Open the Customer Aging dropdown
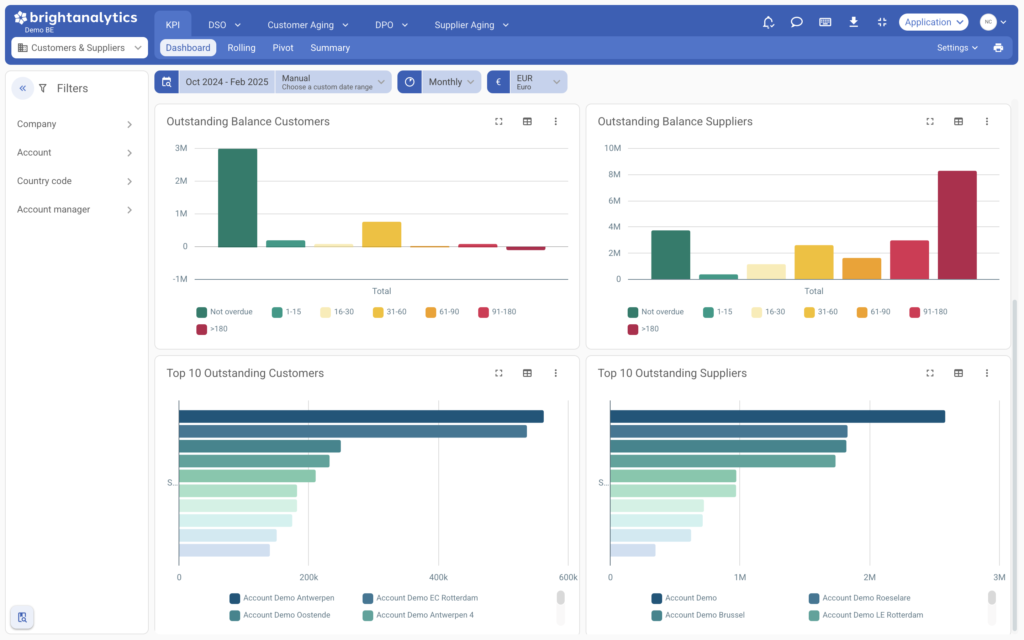Viewport: 1024px width, 640px height. point(308,25)
